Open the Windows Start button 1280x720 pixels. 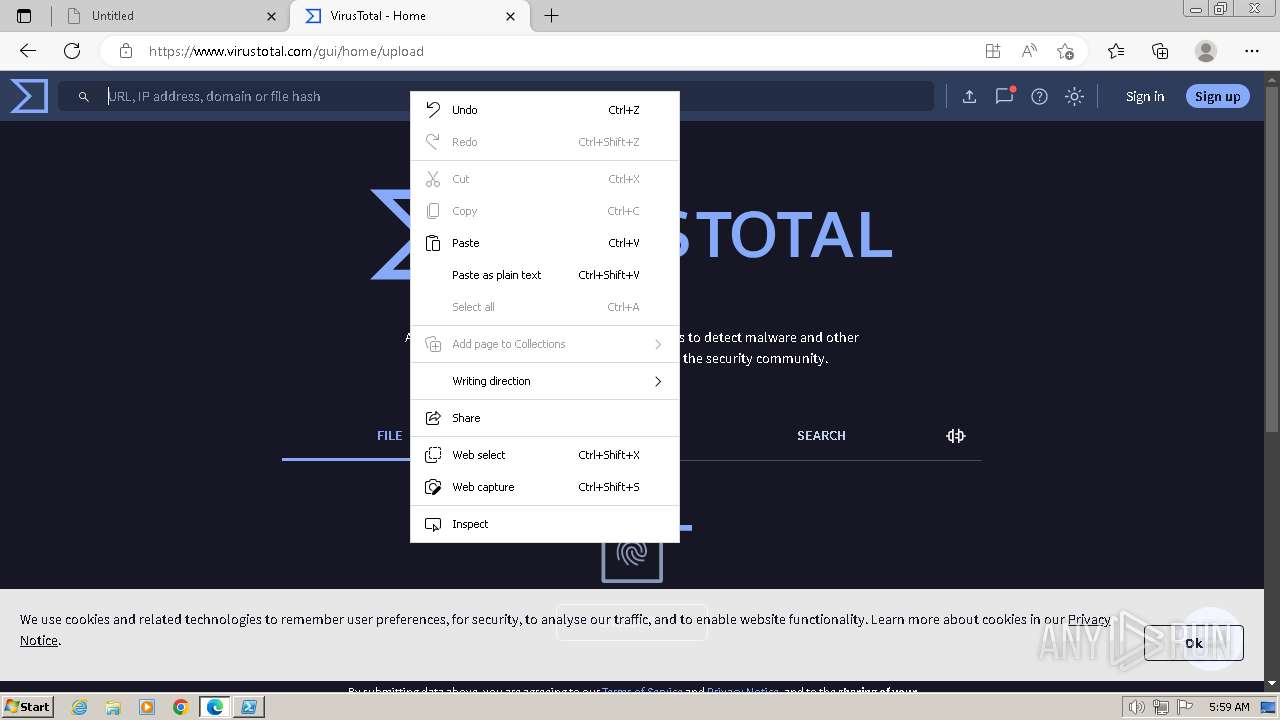pyautogui.click(x=28, y=707)
